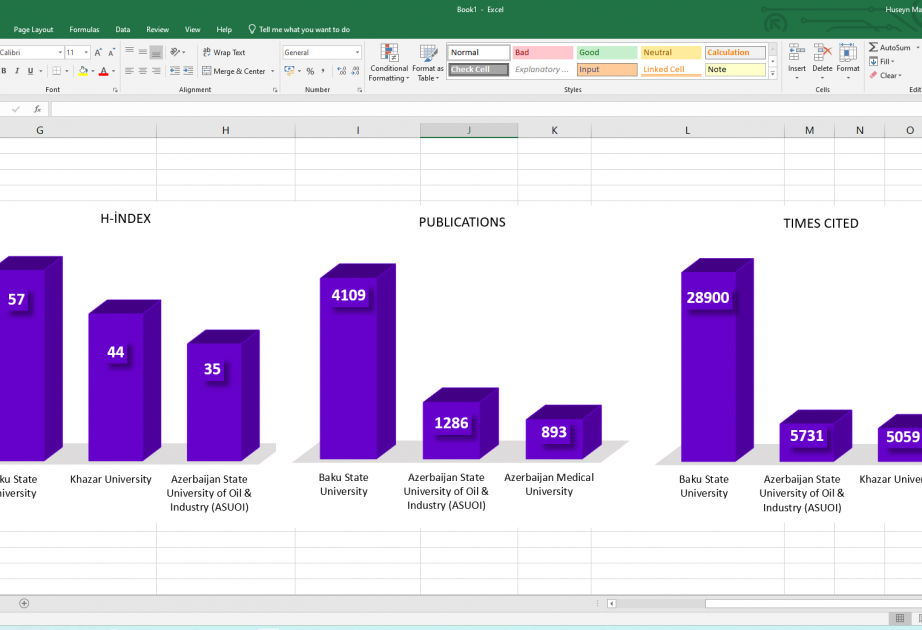Switch to Normal view icon
Screen dimensions: 922x630
tap(900, 618)
